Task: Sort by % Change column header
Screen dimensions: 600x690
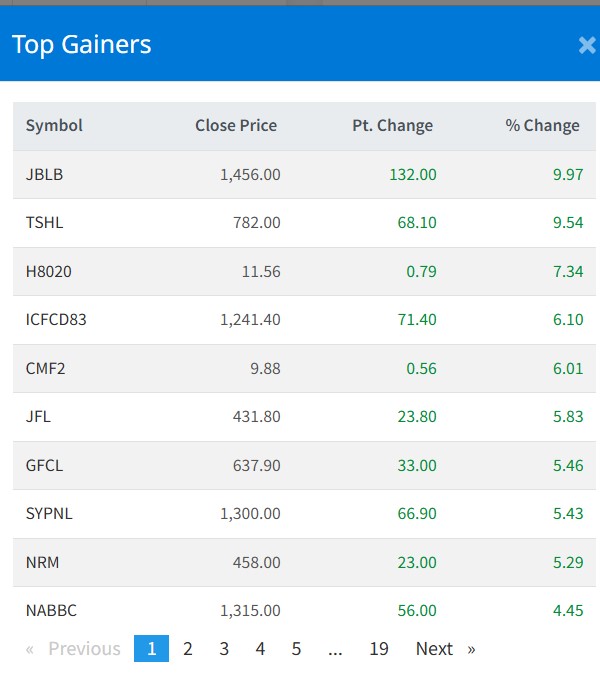Action: 542,126
